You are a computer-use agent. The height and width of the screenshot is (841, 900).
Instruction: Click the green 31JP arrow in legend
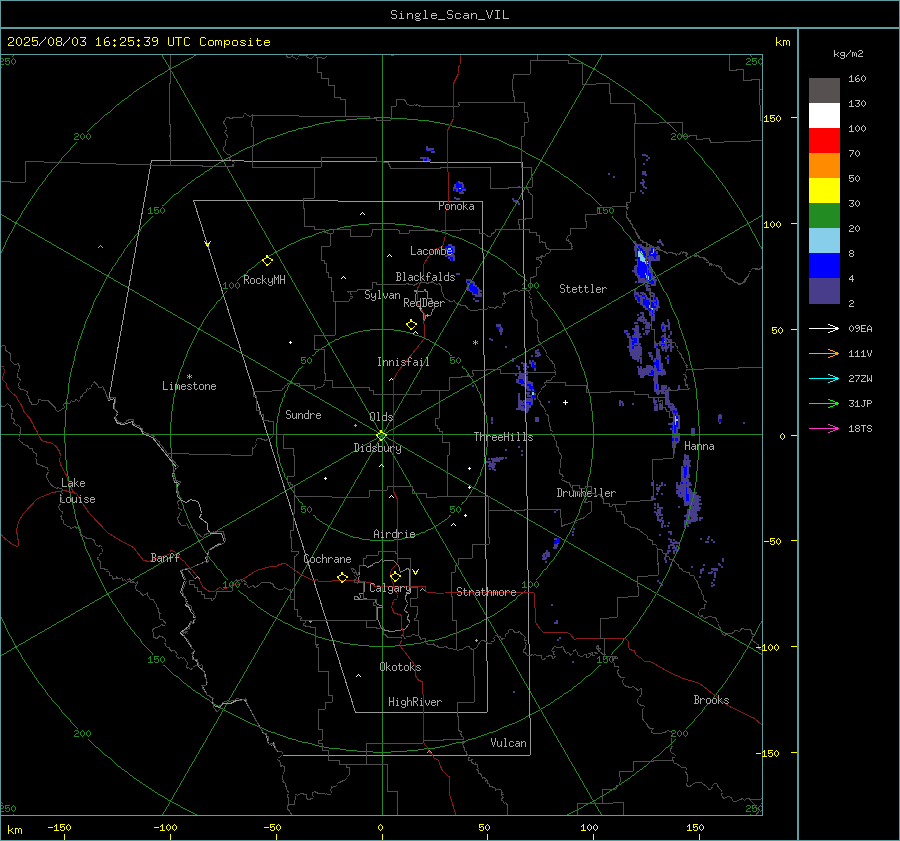pyautogui.click(x=824, y=404)
